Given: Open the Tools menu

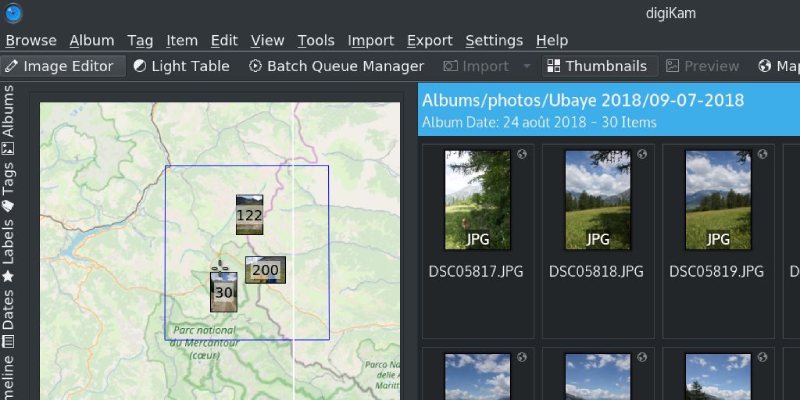Looking at the screenshot, I should coord(316,40).
